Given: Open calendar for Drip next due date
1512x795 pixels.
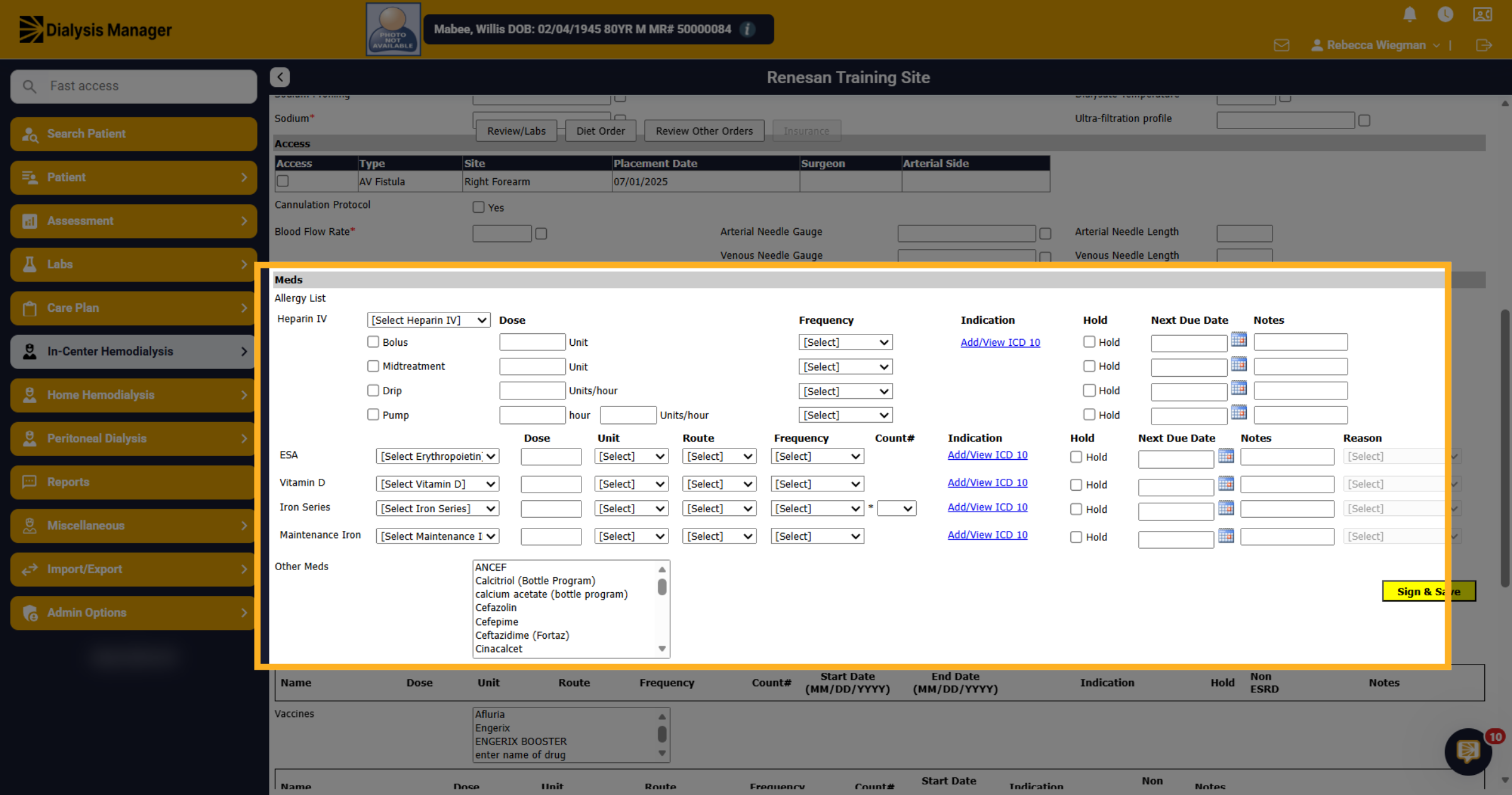Looking at the screenshot, I should pyautogui.click(x=1239, y=388).
